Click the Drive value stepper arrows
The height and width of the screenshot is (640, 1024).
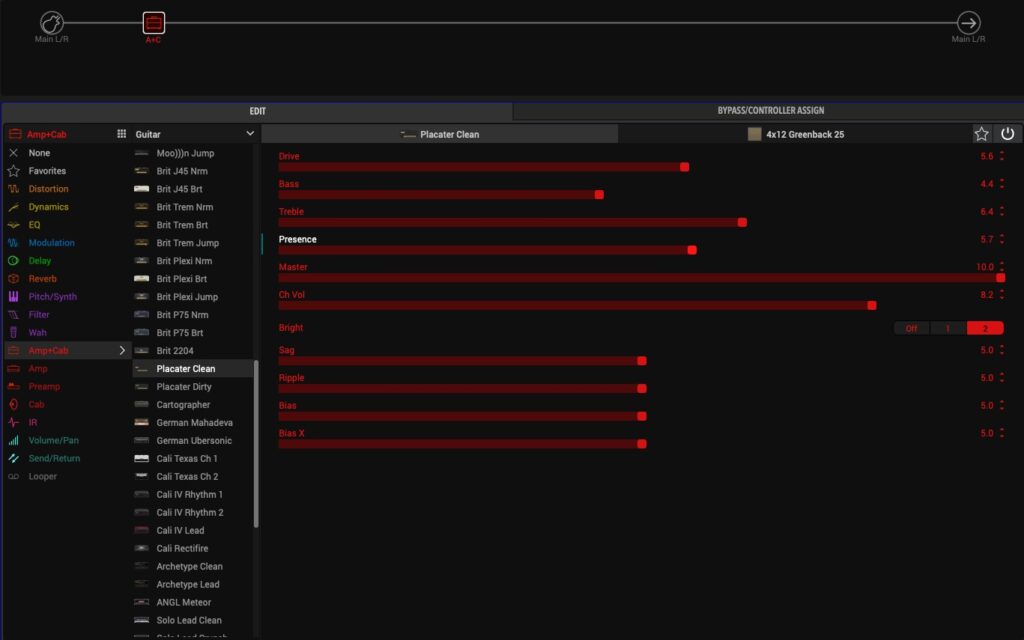pos(1002,157)
